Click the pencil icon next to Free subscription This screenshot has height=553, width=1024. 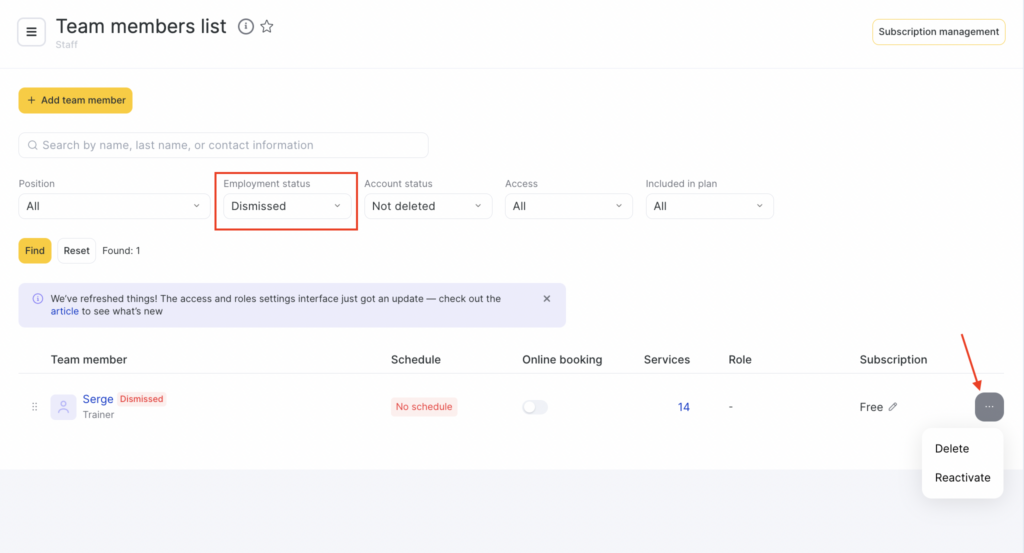[893, 407]
